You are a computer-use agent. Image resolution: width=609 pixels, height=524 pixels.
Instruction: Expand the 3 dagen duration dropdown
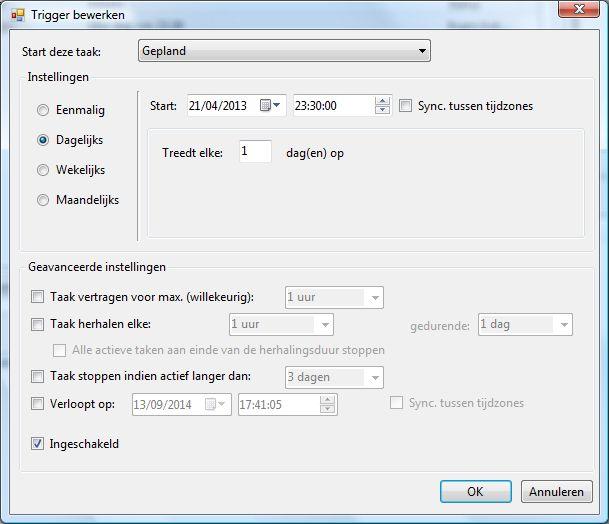click(334, 378)
